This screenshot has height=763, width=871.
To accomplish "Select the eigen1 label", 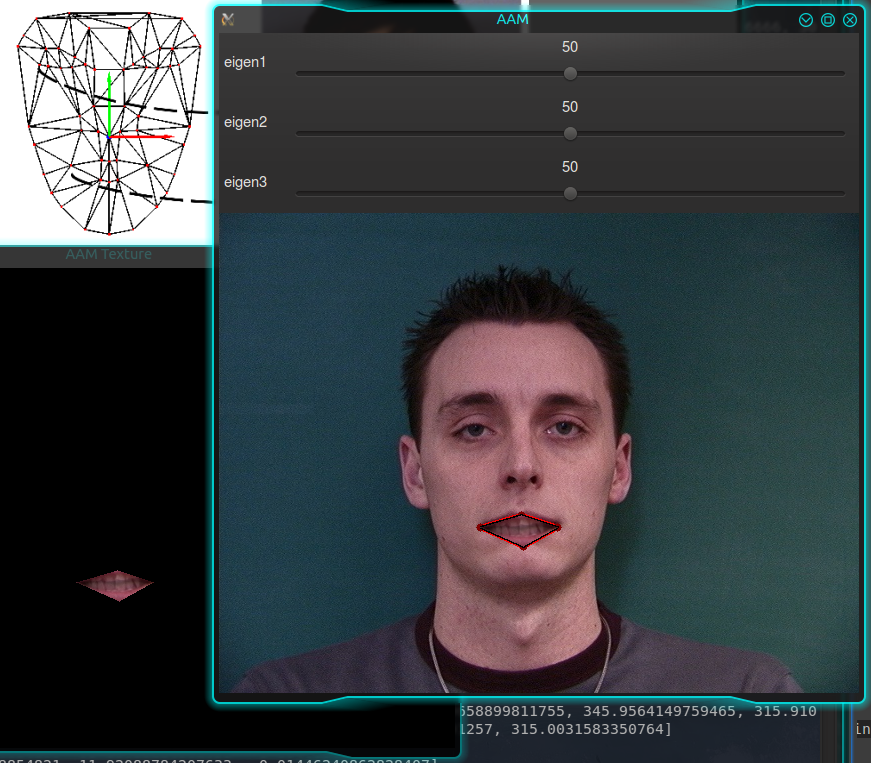I will (x=246, y=62).
